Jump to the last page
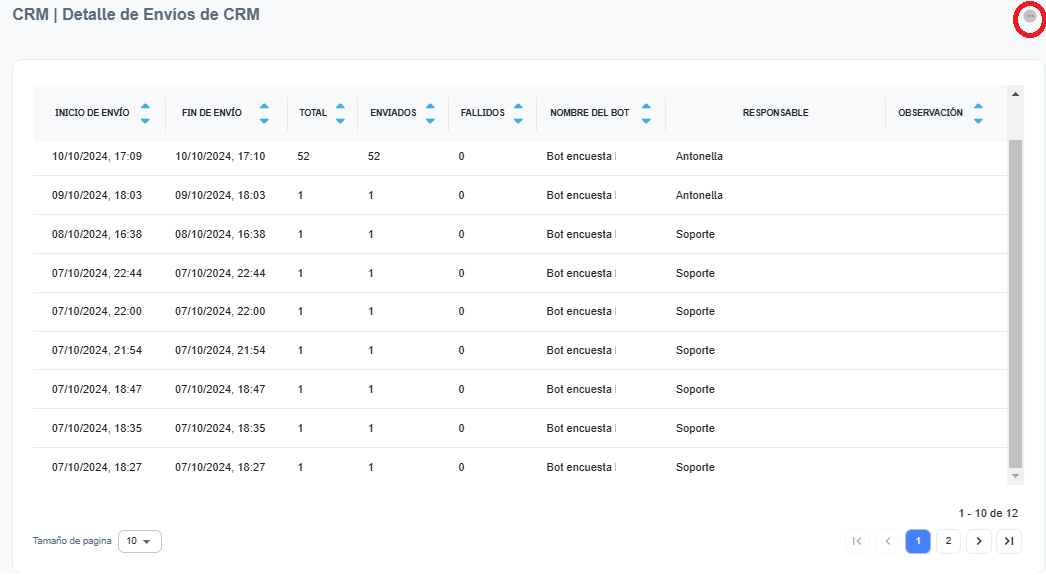 click(x=1009, y=541)
